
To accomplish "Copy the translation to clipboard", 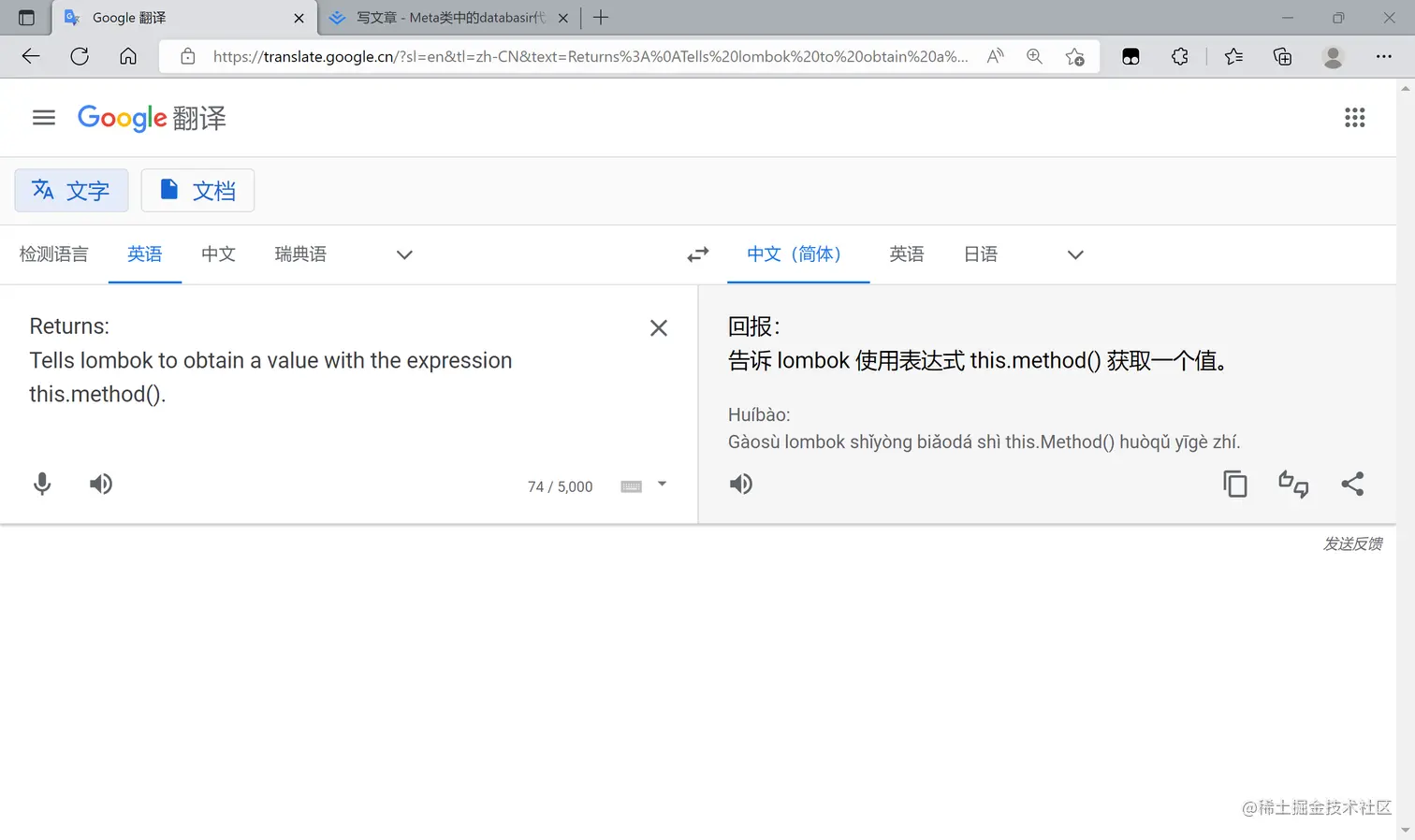I will point(1235,484).
